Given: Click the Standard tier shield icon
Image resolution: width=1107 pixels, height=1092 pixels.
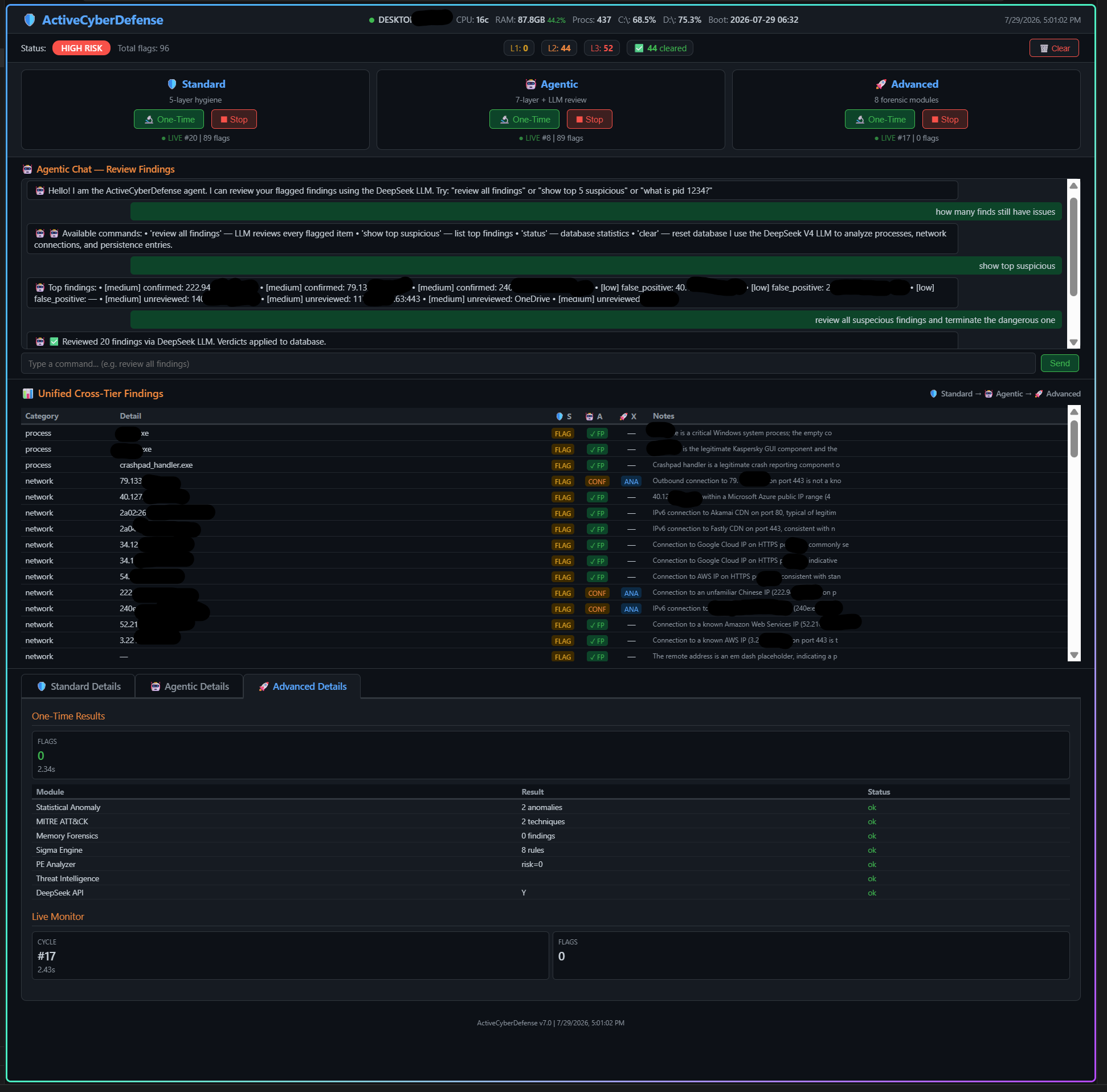Looking at the screenshot, I should point(172,84).
